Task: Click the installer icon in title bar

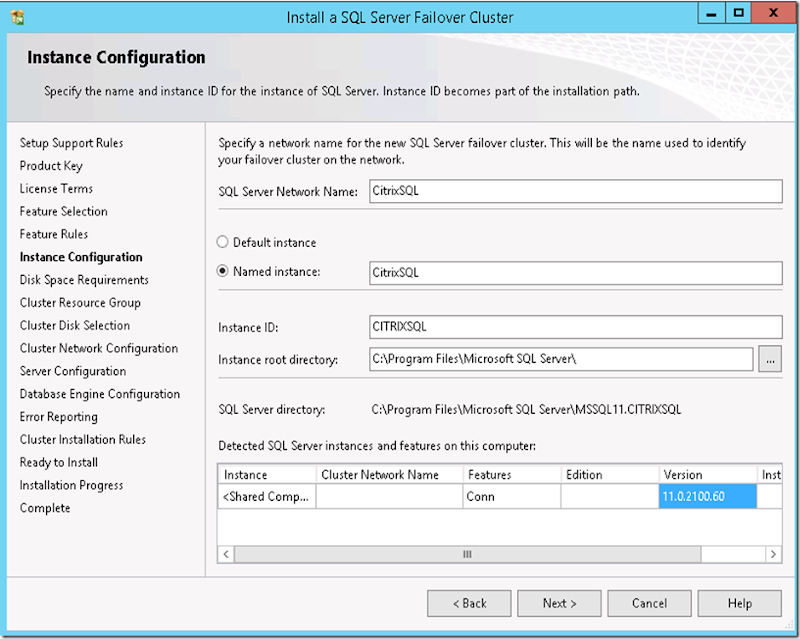Action: pos(18,17)
